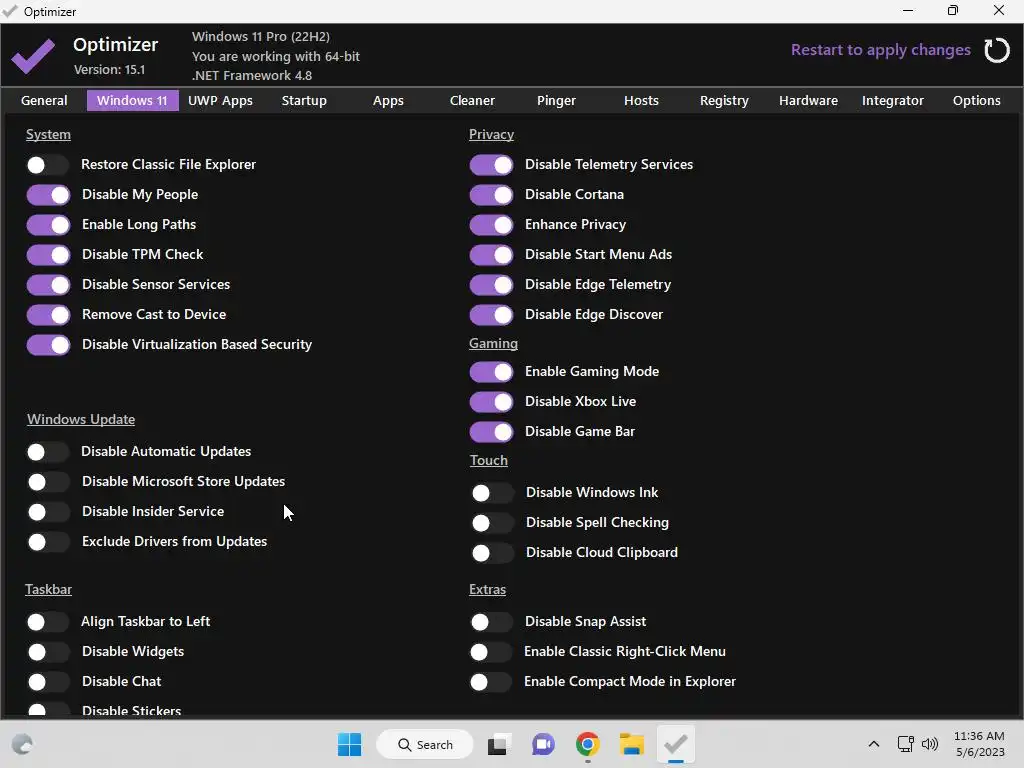Screen dimensions: 1024x768
Task: Click the restart circular arrow icon
Action: pos(997,50)
